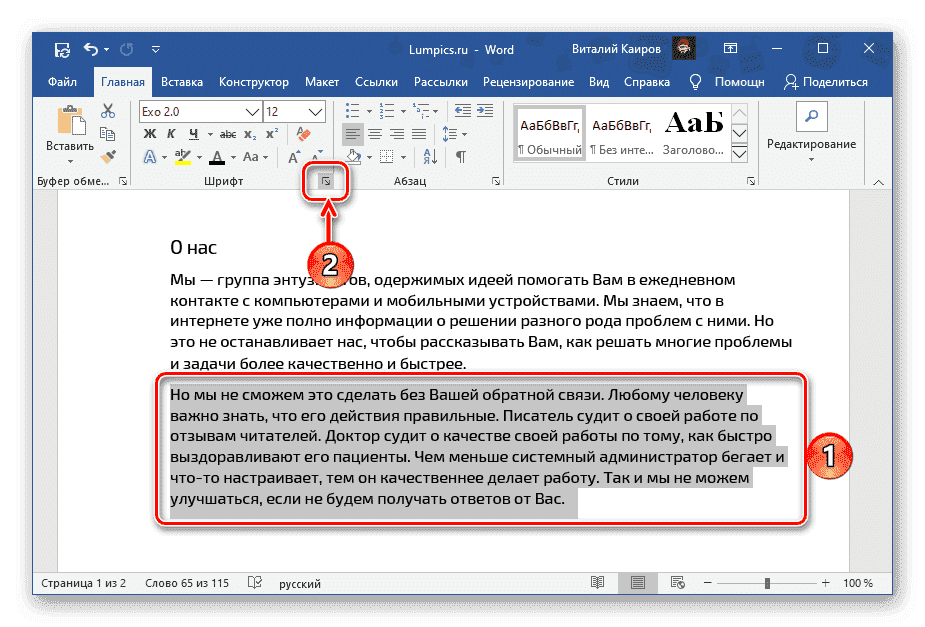
Task: Apply italic formatting with the К icon
Action: click(170, 133)
